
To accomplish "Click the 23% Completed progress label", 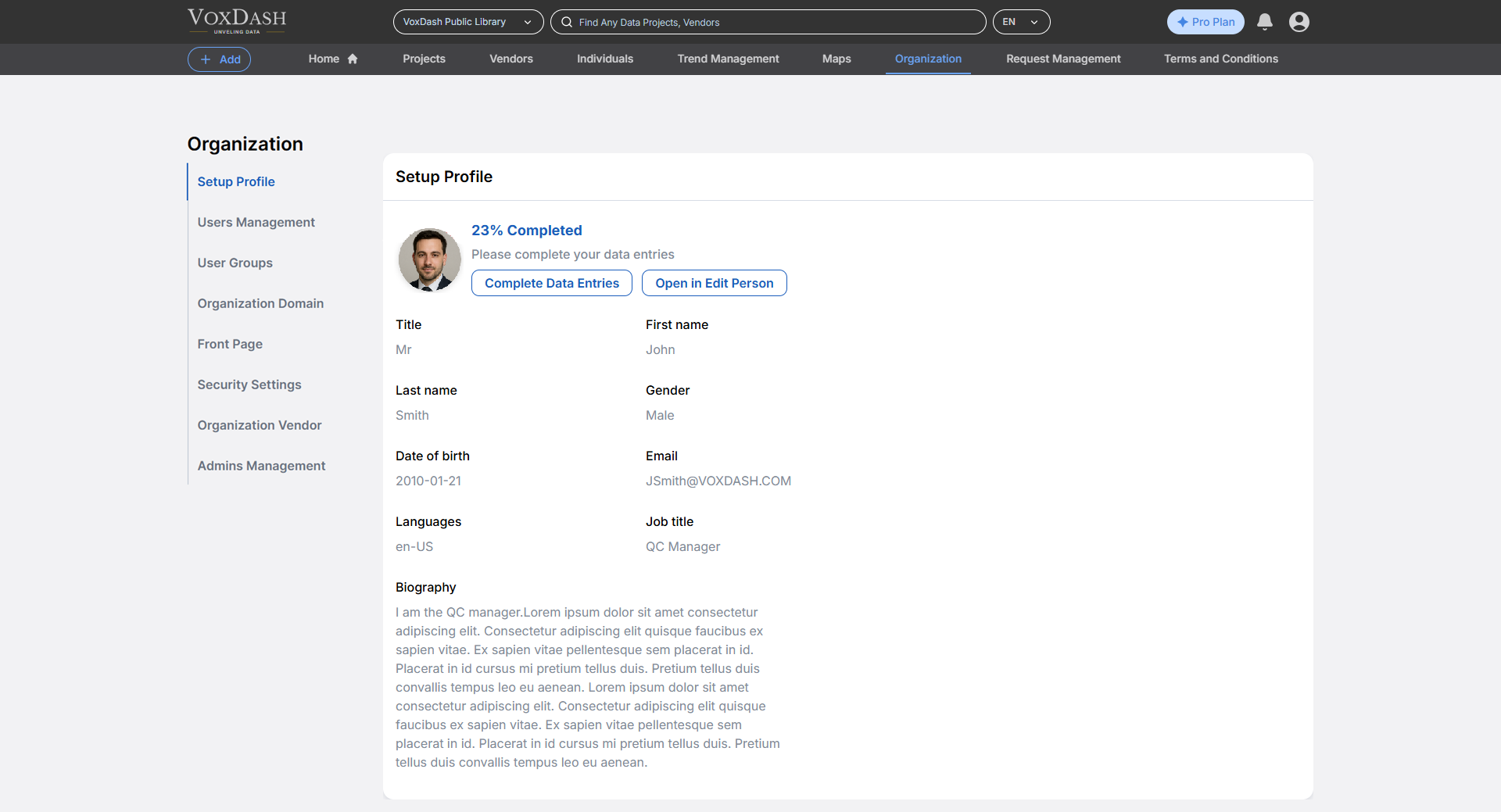I will pos(526,230).
